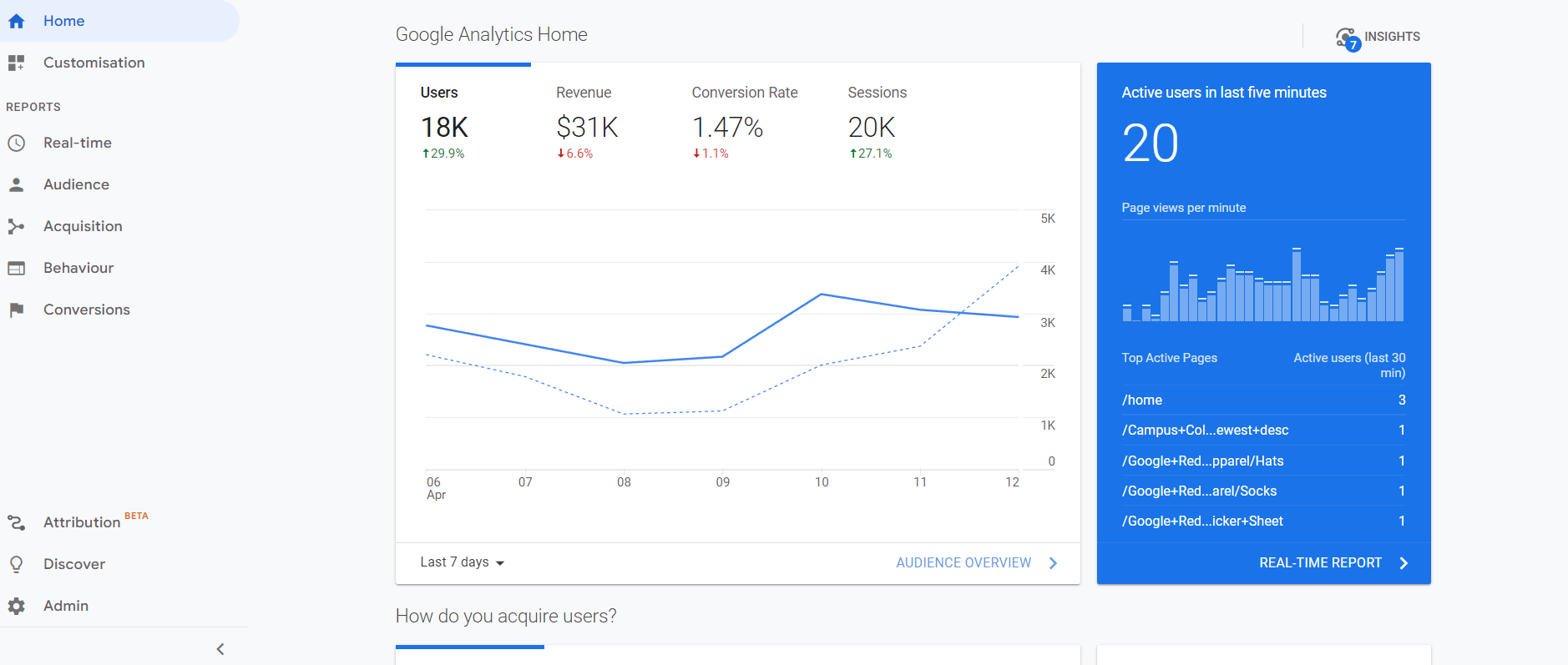The height and width of the screenshot is (665, 1568).
Task: Click the /home top active page row
Action: (1262, 401)
